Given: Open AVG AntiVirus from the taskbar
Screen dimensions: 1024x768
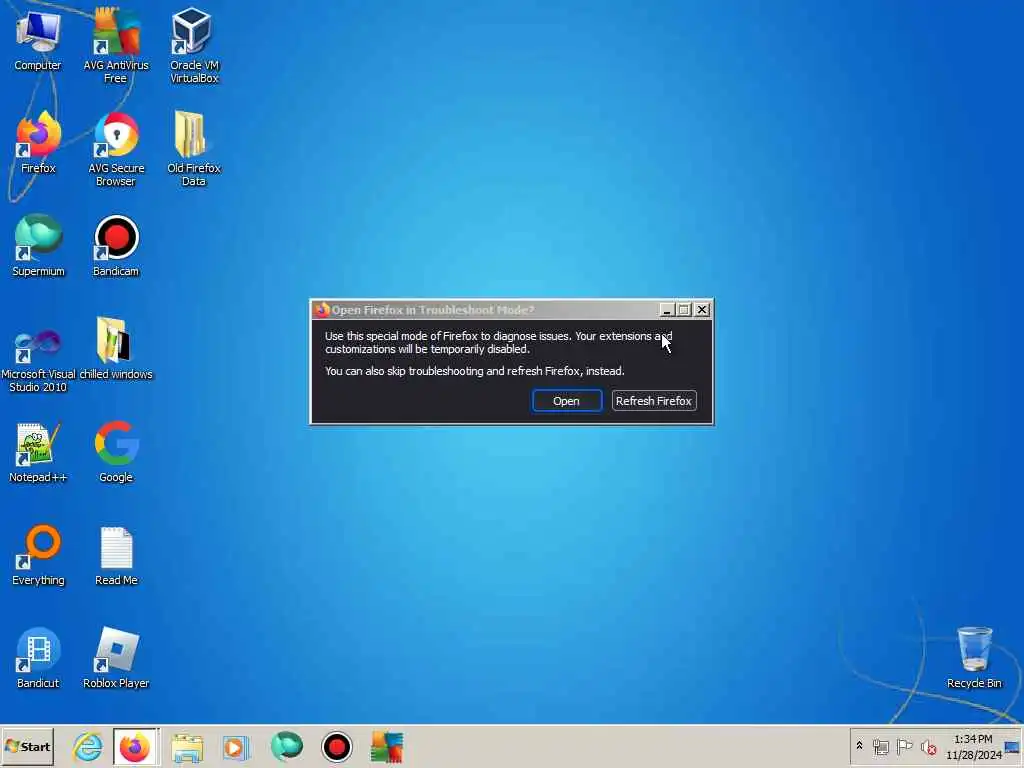Looking at the screenshot, I should 386,746.
